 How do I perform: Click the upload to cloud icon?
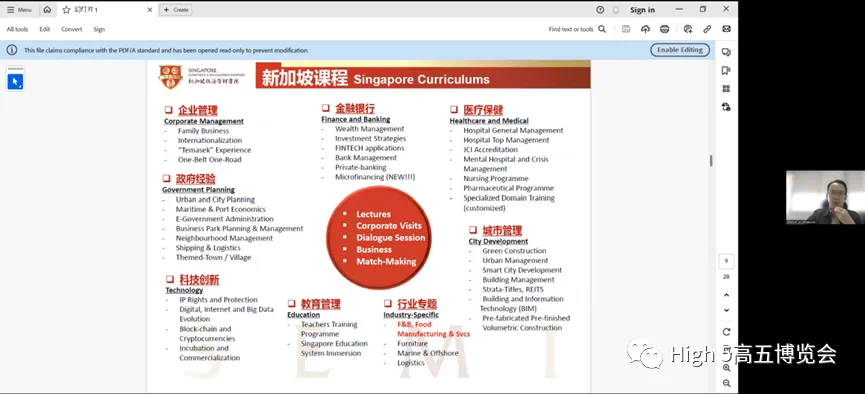point(645,29)
